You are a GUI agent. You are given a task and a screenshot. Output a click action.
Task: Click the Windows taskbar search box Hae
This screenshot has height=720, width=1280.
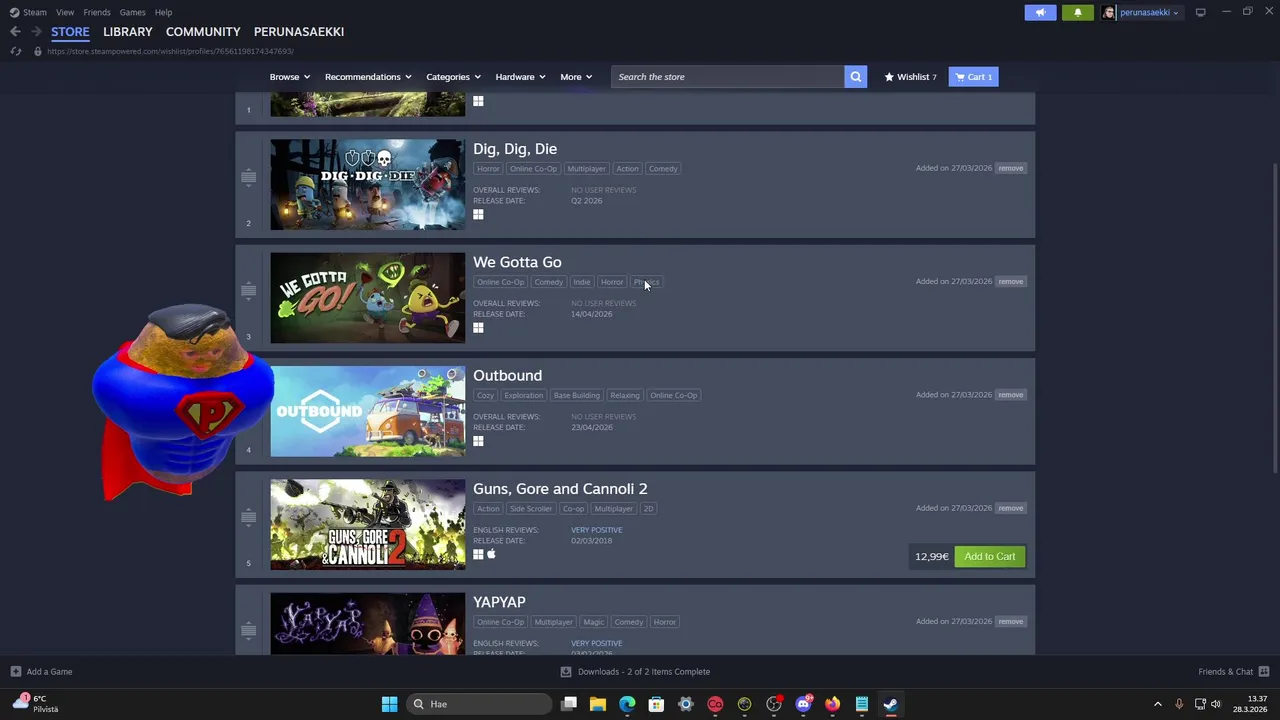[480, 704]
